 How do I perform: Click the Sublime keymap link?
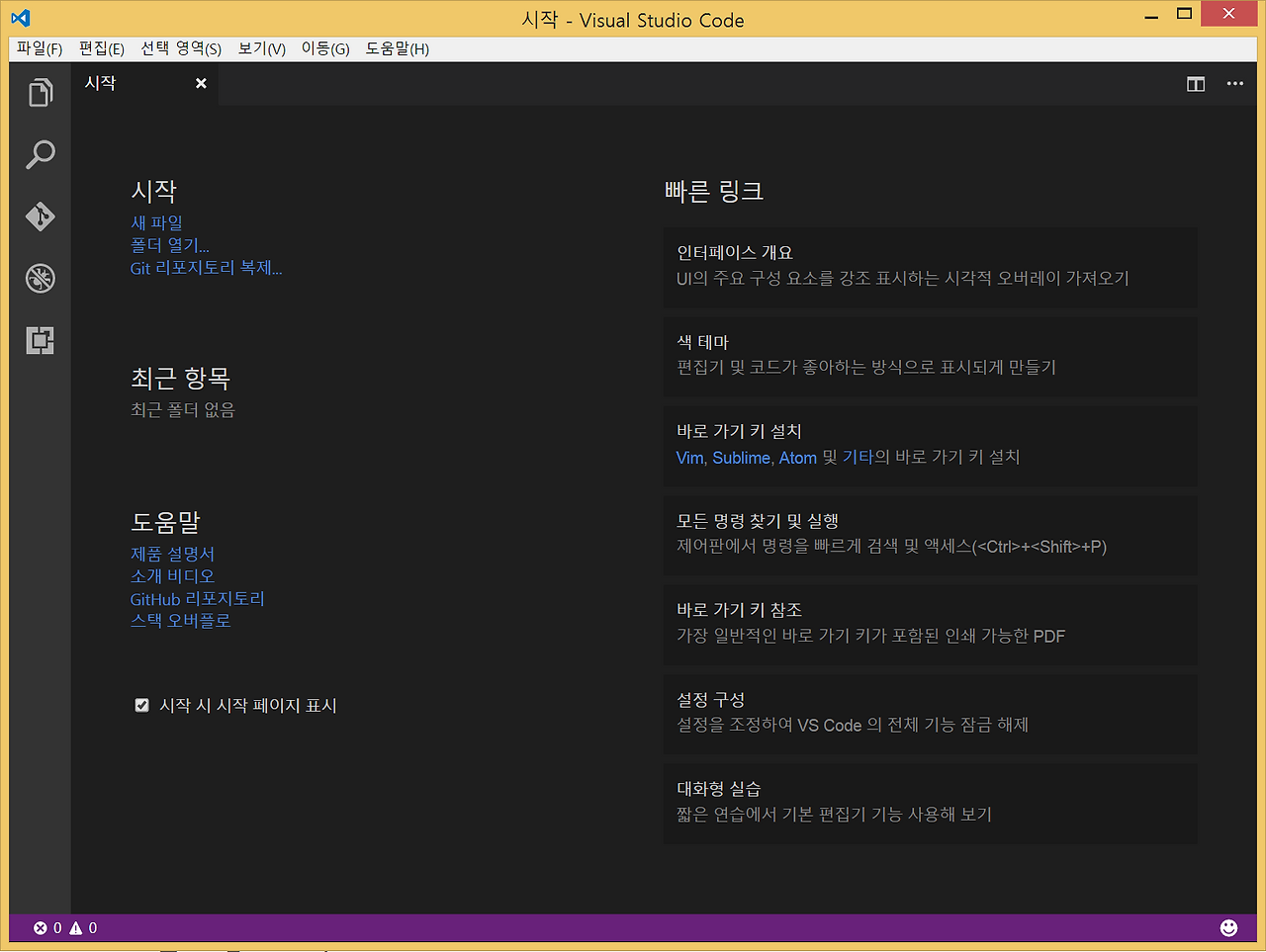(741, 458)
